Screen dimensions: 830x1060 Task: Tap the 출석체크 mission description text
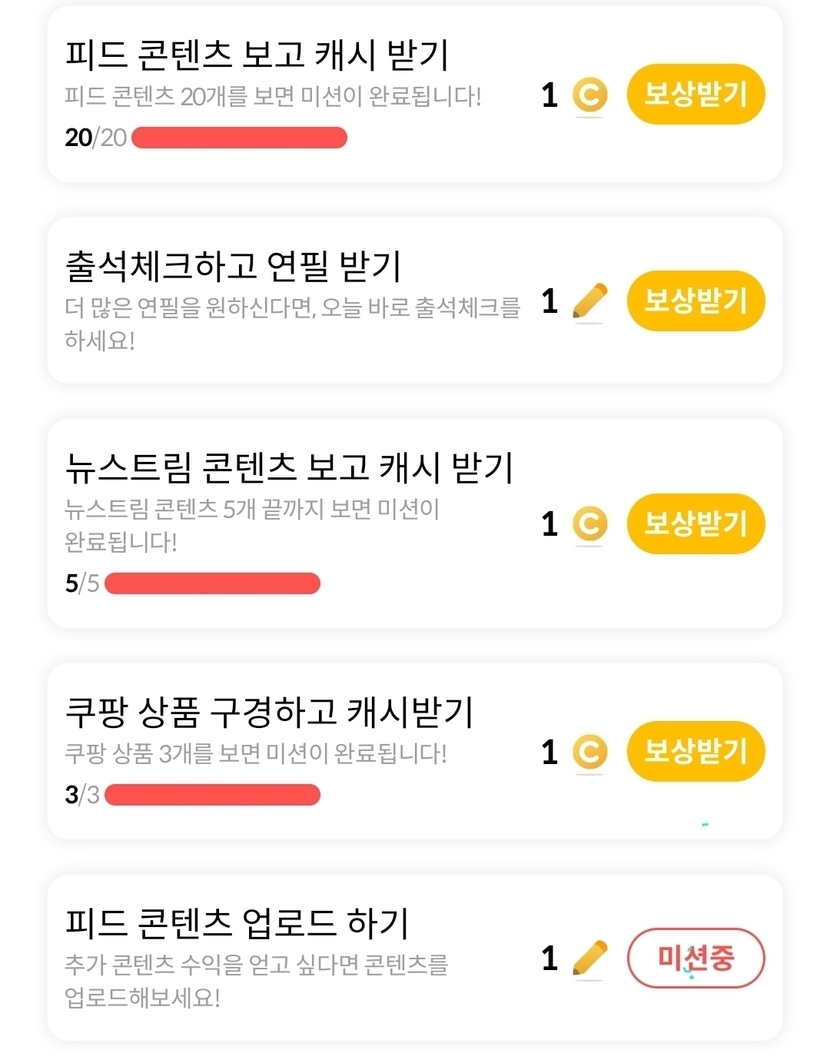292,323
